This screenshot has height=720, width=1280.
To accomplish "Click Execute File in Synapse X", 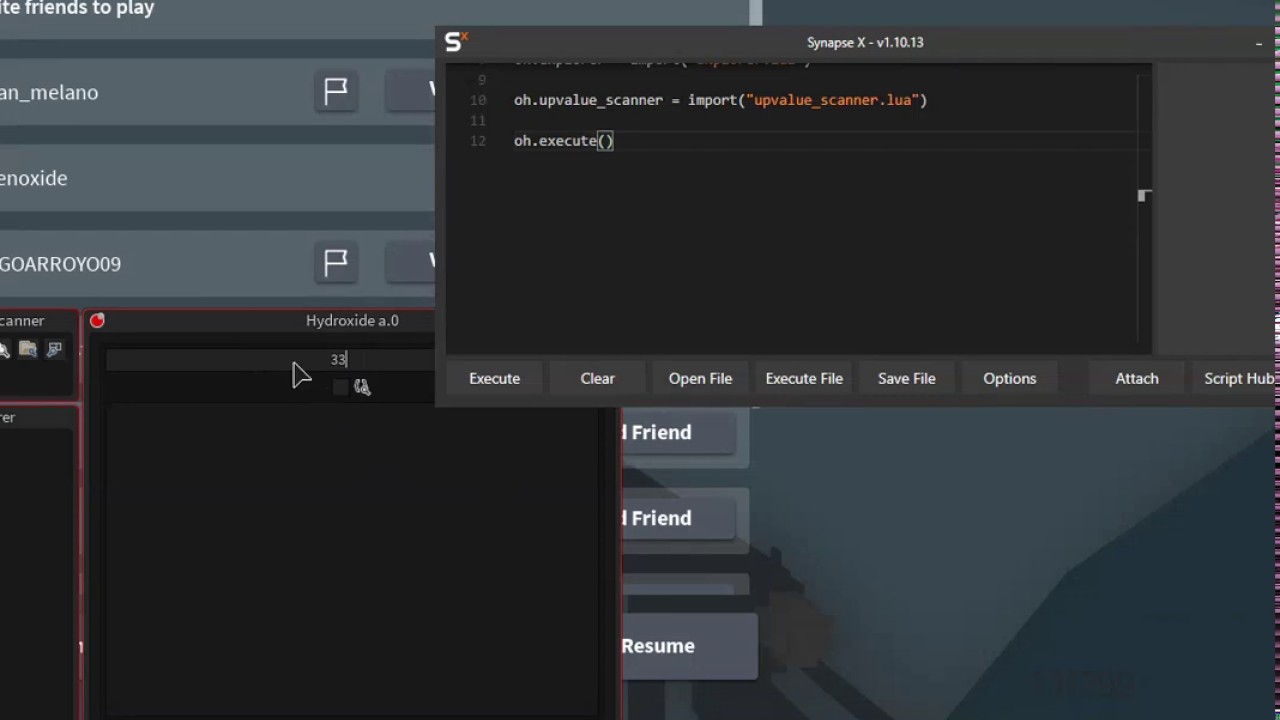I will click(x=804, y=378).
